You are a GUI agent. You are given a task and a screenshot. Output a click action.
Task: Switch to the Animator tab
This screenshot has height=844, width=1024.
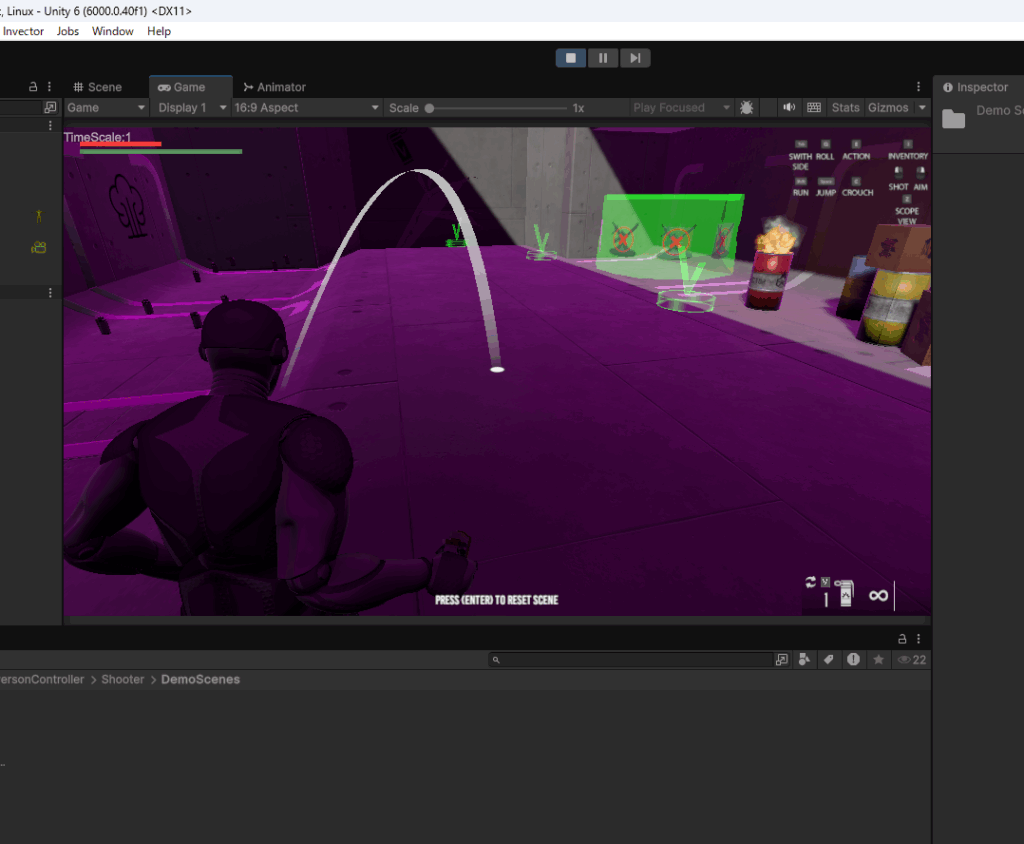[x=274, y=87]
